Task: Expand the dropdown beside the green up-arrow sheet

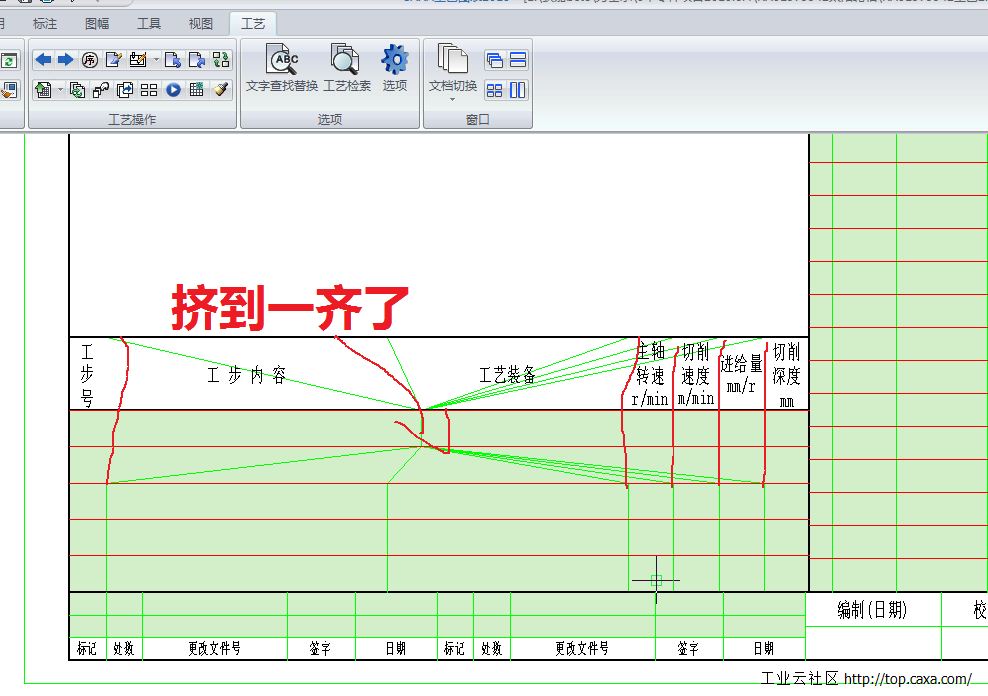Action: tap(60, 90)
